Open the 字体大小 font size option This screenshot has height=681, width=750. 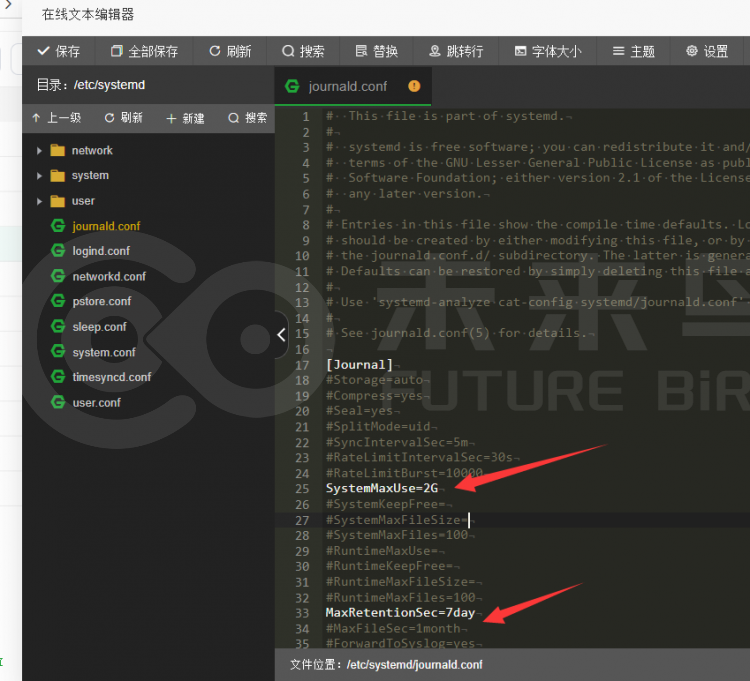[x=548, y=51]
